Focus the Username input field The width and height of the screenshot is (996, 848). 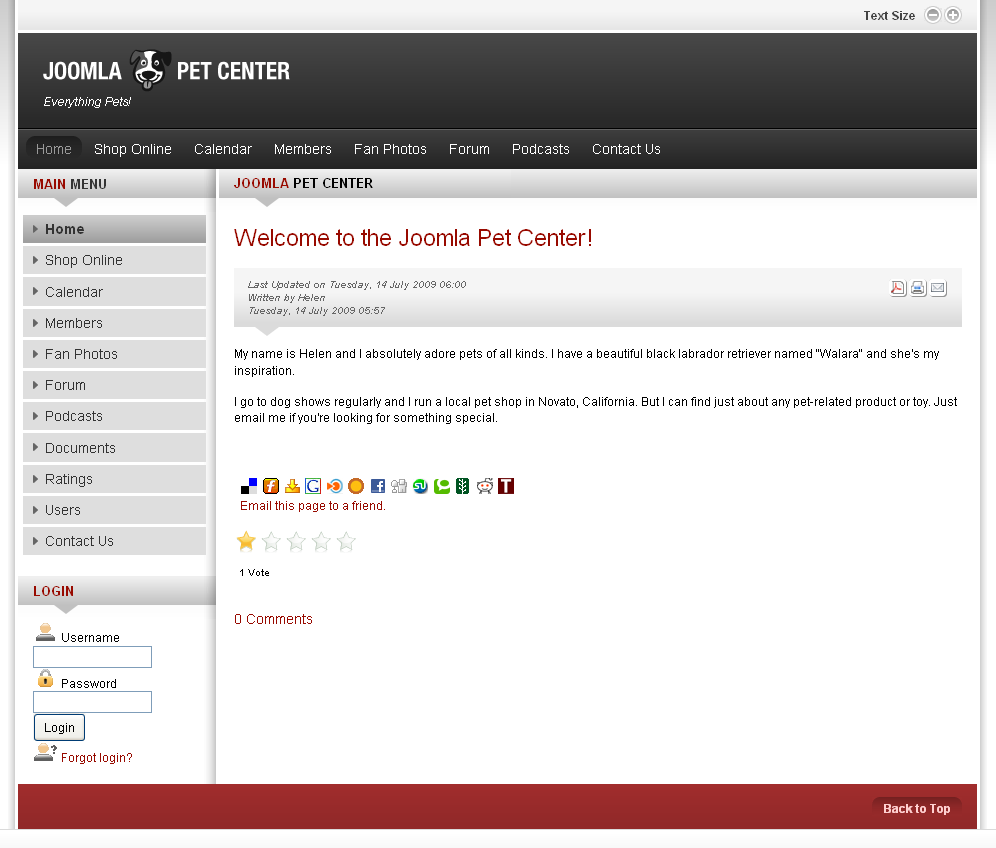tap(92, 657)
